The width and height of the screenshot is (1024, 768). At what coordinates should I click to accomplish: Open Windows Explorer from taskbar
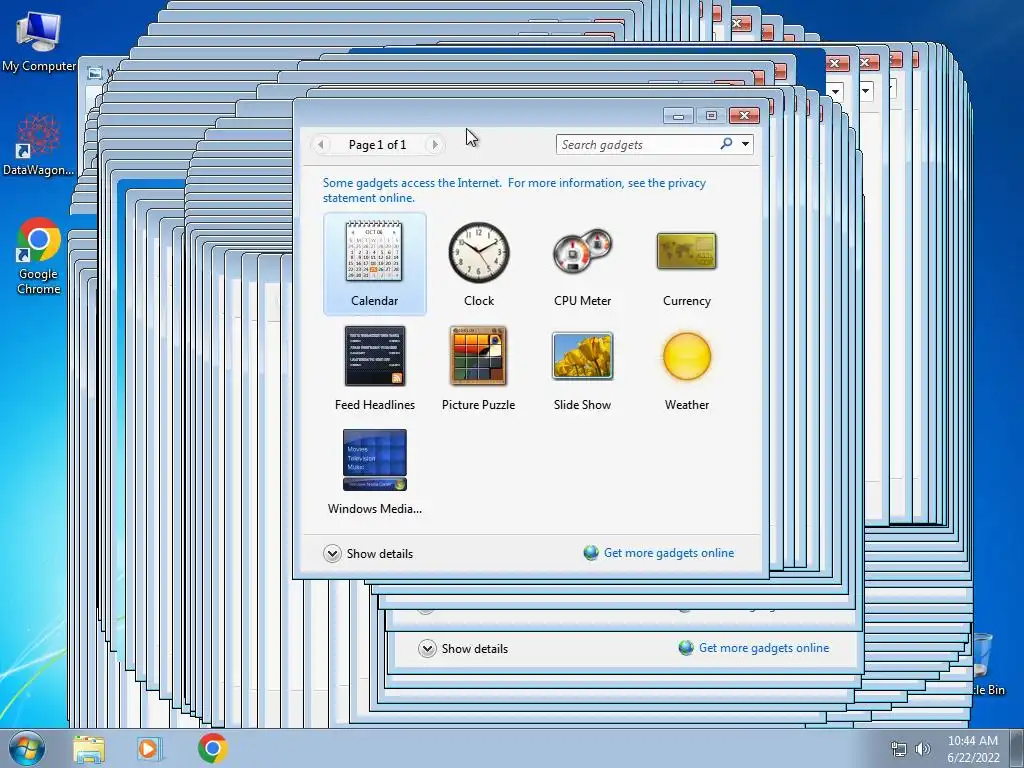pyautogui.click(x=89, y=749)
